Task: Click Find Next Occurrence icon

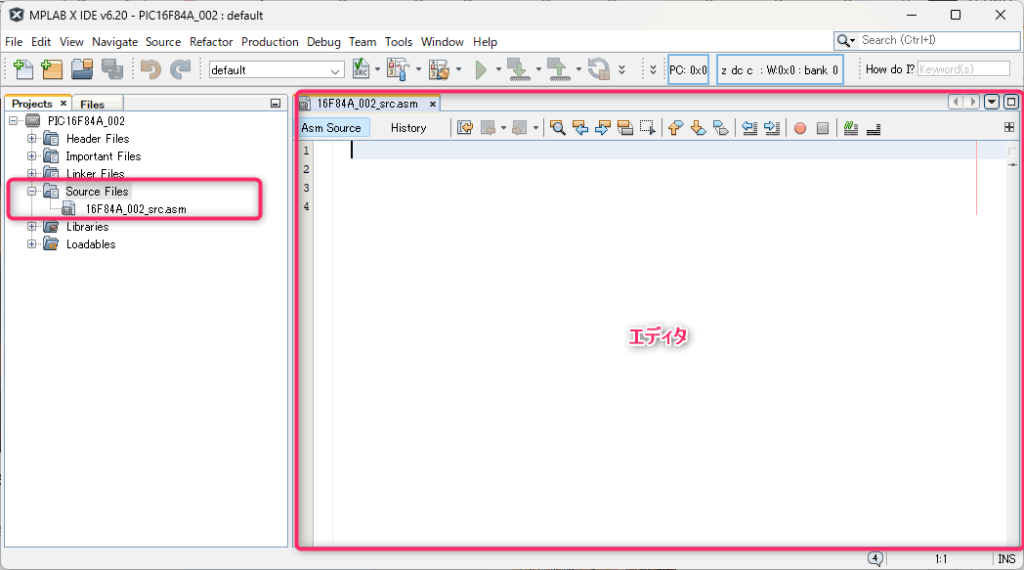Action: [x=603, y=128]
